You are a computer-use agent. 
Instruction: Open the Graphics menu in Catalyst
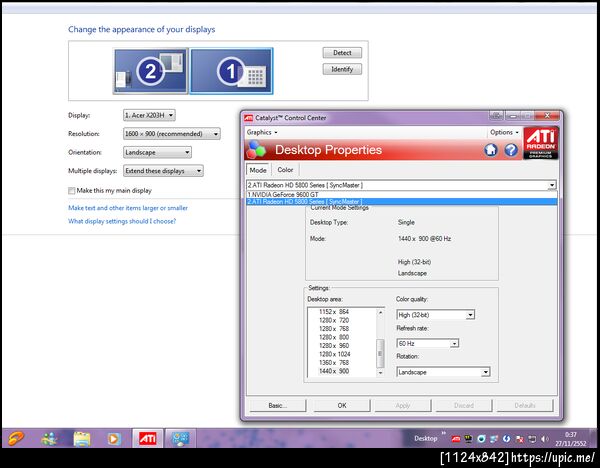pyautogui.click(x=262, y=132)
